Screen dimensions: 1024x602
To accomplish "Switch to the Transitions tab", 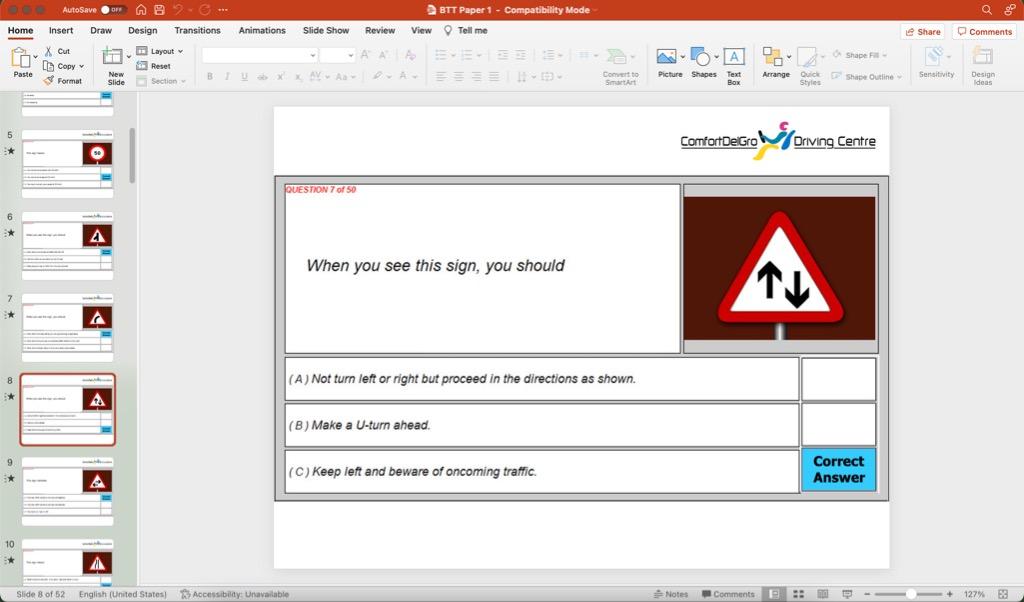I will pos(197,30).
